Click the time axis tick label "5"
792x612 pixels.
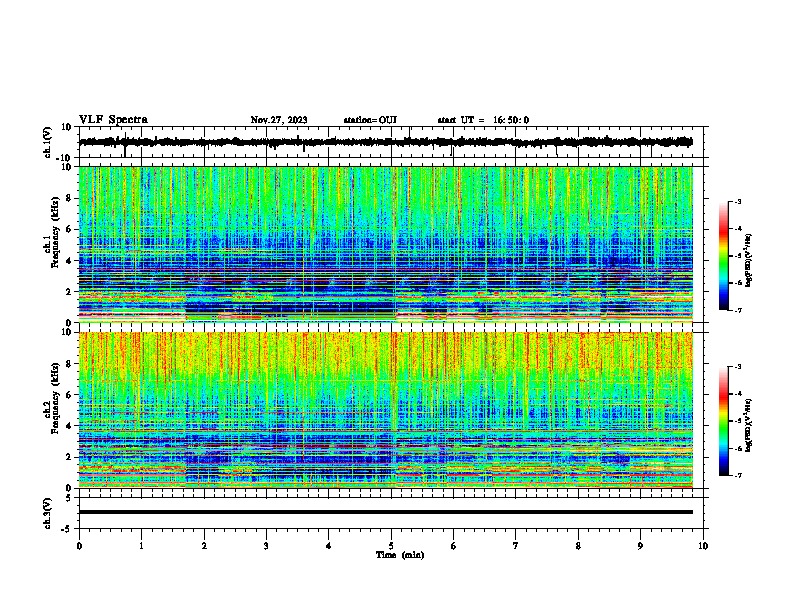(x=391, y=546)
